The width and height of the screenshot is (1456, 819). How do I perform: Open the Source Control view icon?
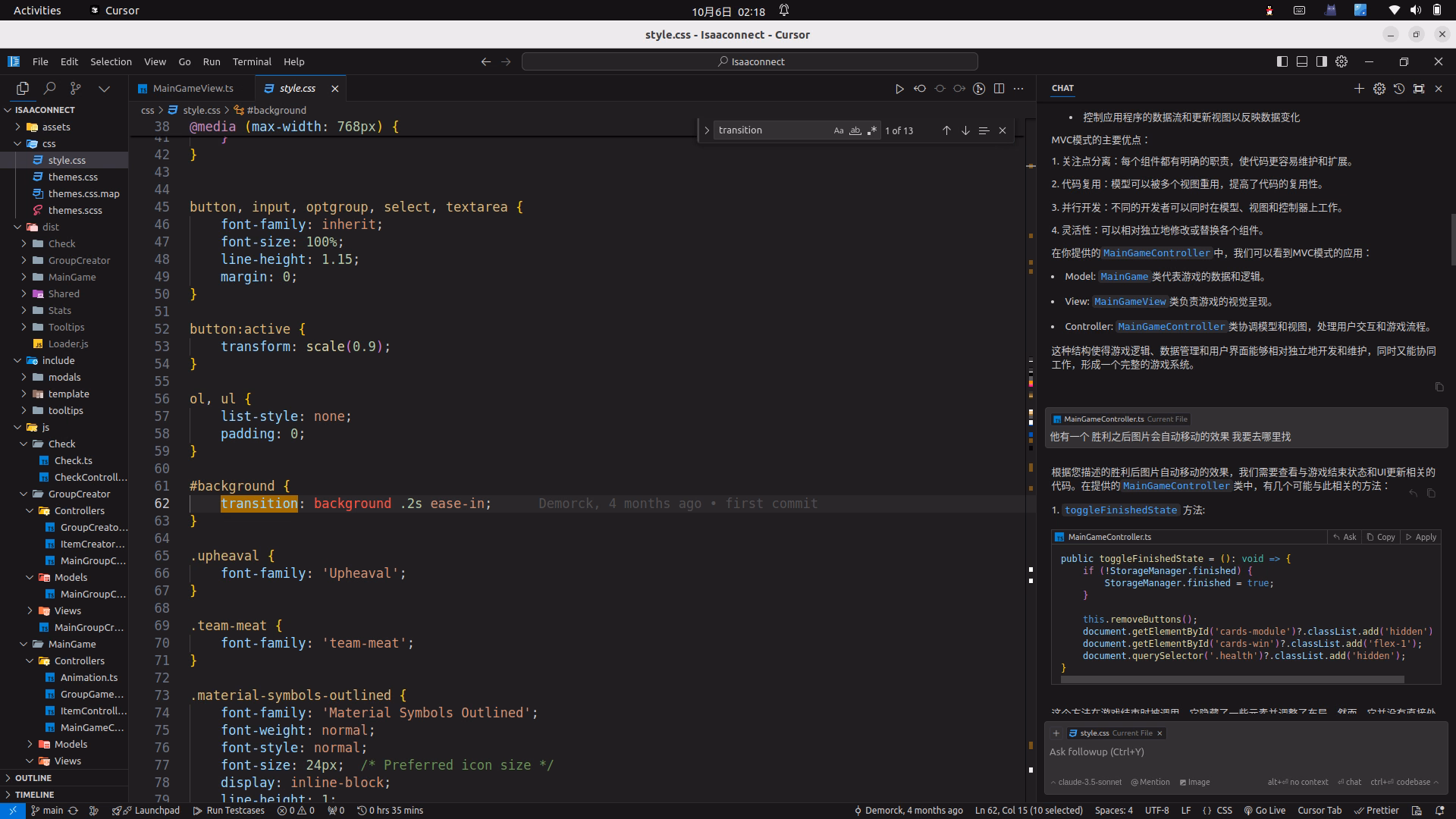(76, 89)
